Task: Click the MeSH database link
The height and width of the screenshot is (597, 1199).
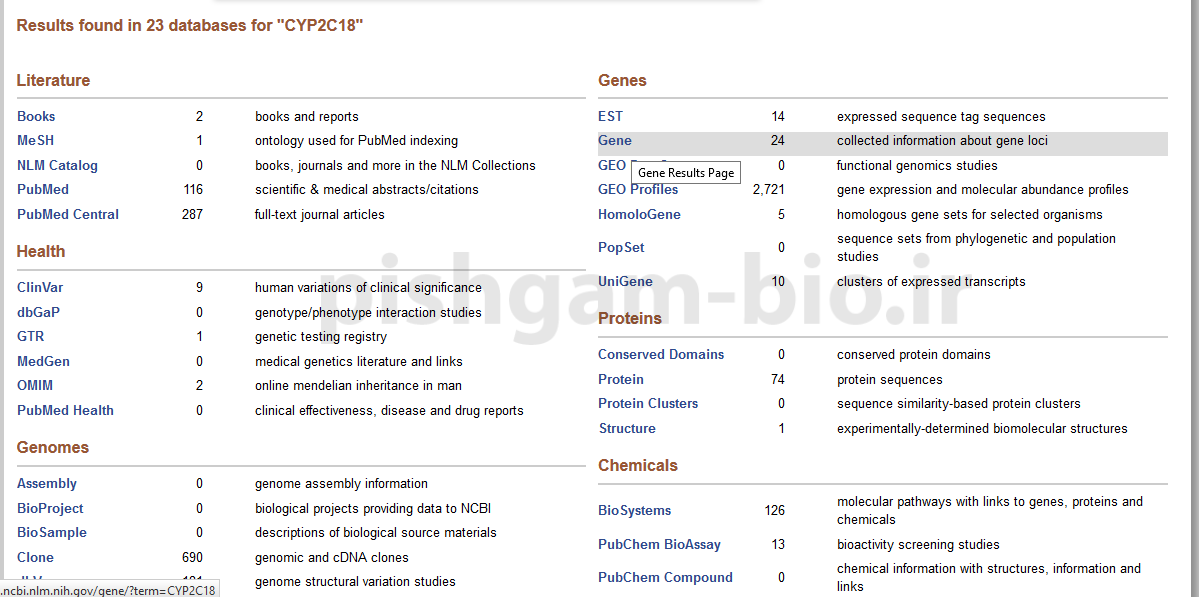Action: coord(35,141)
